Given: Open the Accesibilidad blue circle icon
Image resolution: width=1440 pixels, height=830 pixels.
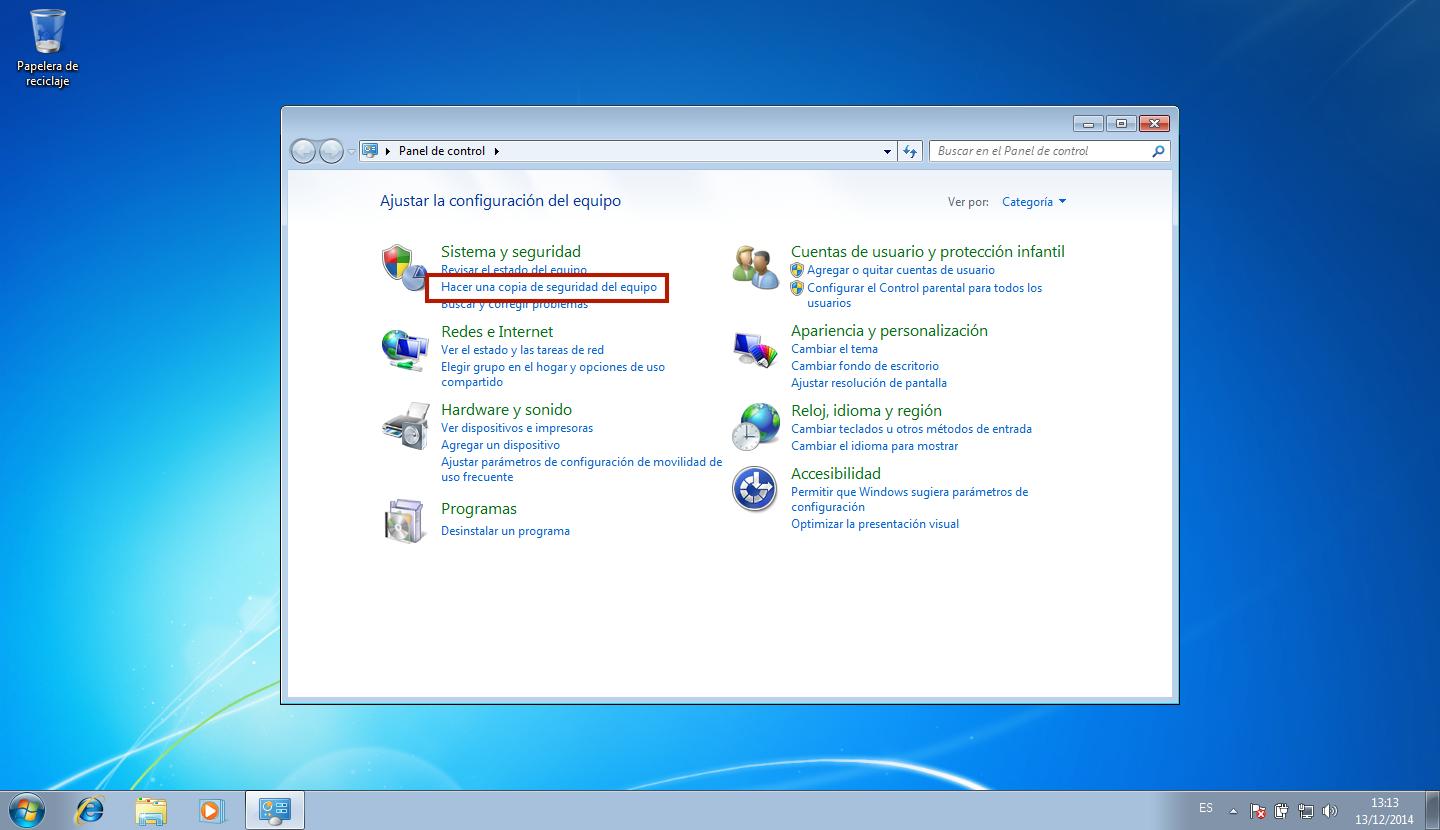Looking at the screenshot, I should click(755, 490).
